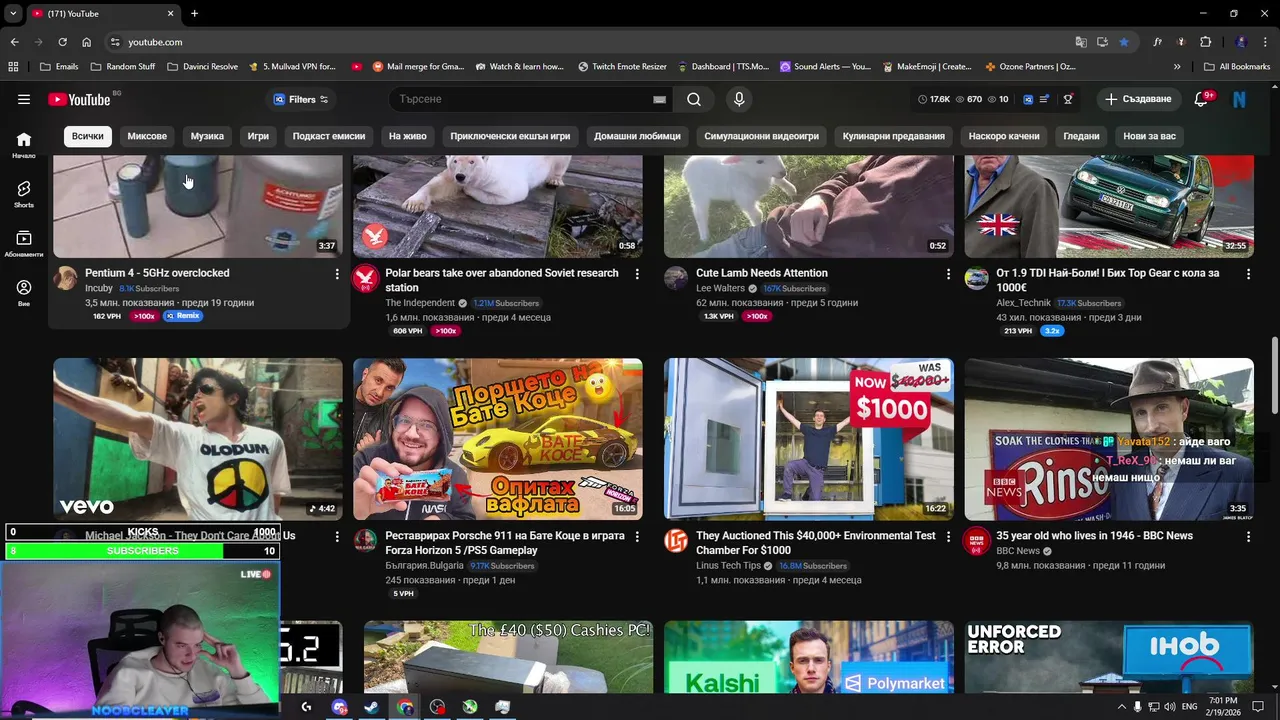Image resolution: width=1280 pixels, height=720 pixels.
Task: Open the account avatar menu with letter N
Action: pos(1240,99)
